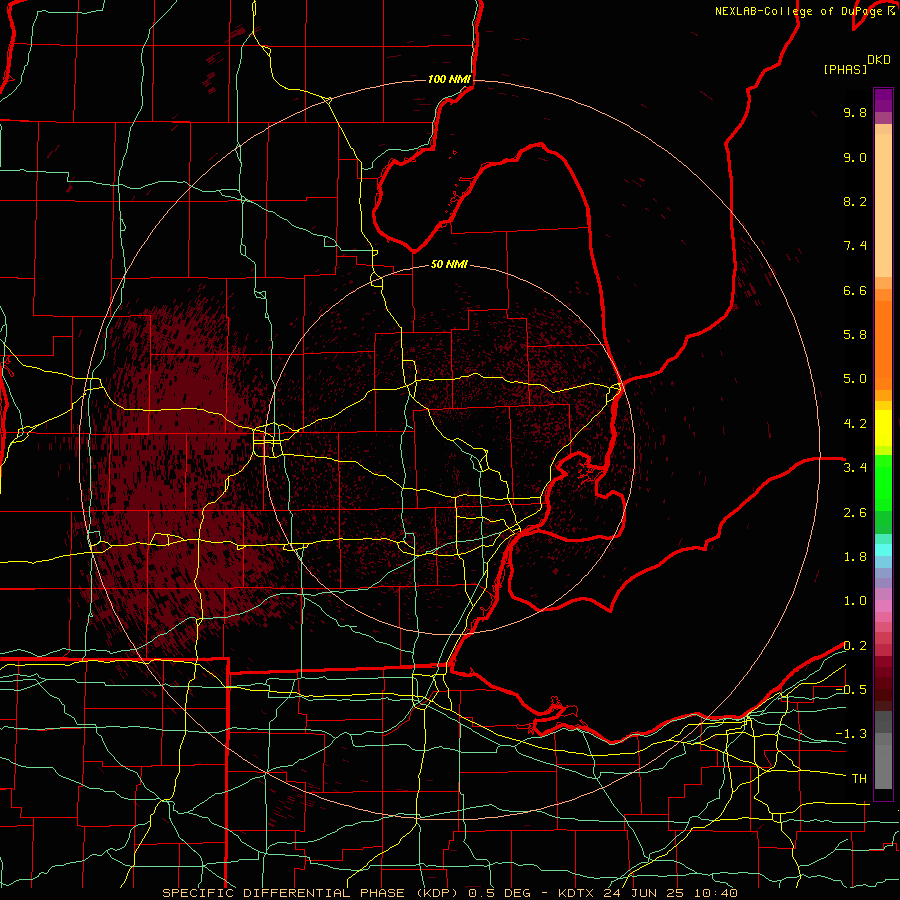
Task: Click the -1.3 scale value
Action: coord(851,734)
